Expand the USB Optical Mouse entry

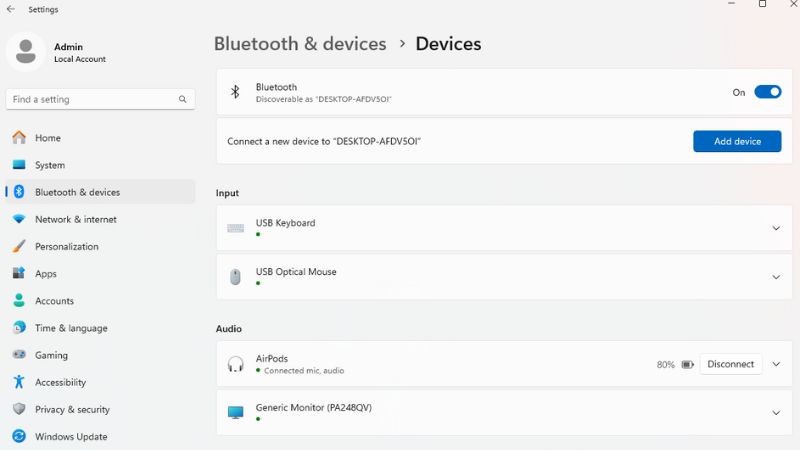776,277
